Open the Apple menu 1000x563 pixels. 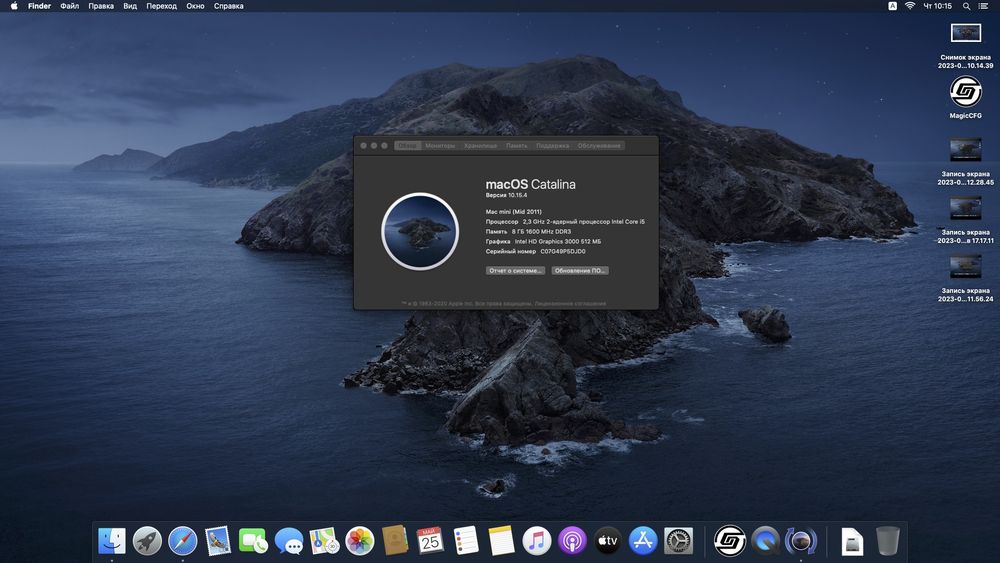[x=14, y=6]
